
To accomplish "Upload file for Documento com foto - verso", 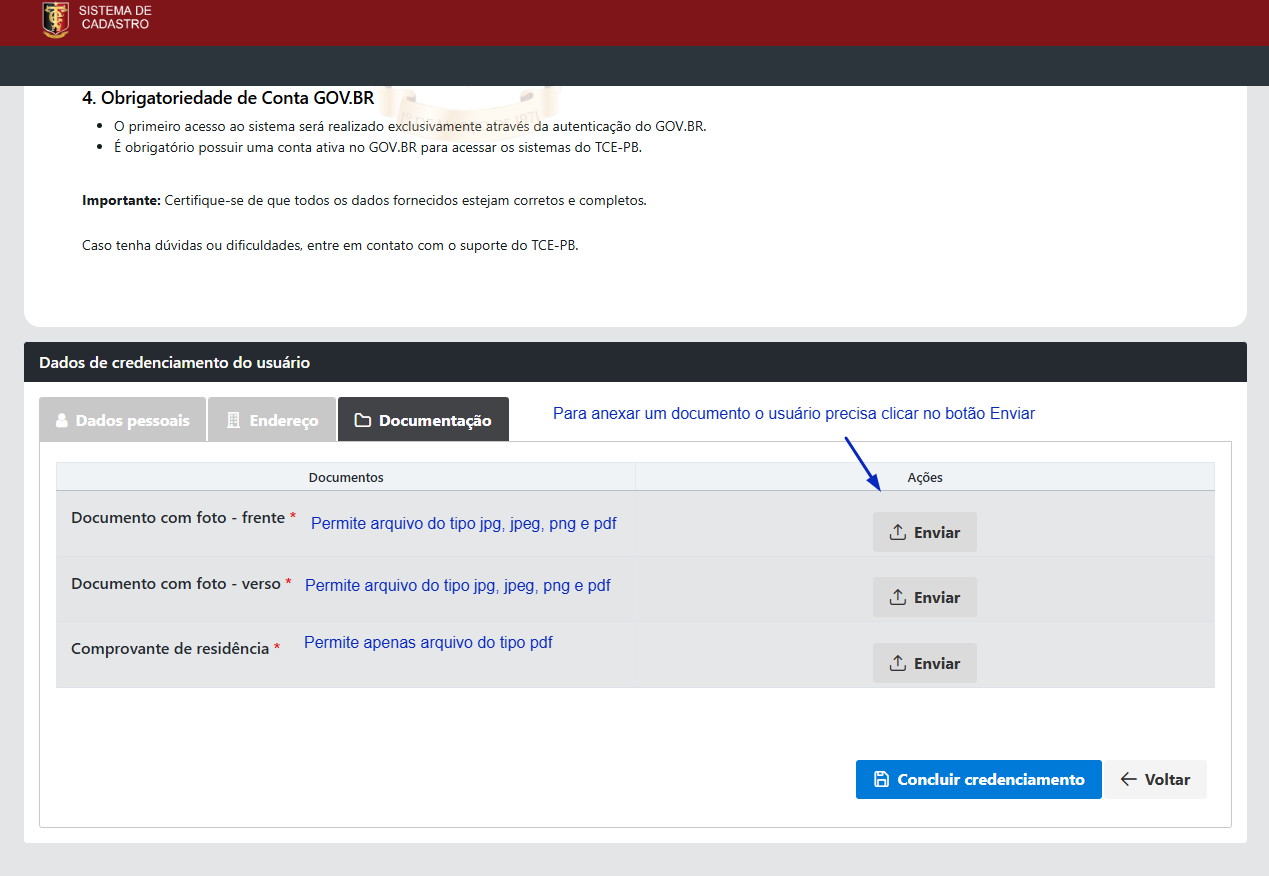I will coord(925,597).
